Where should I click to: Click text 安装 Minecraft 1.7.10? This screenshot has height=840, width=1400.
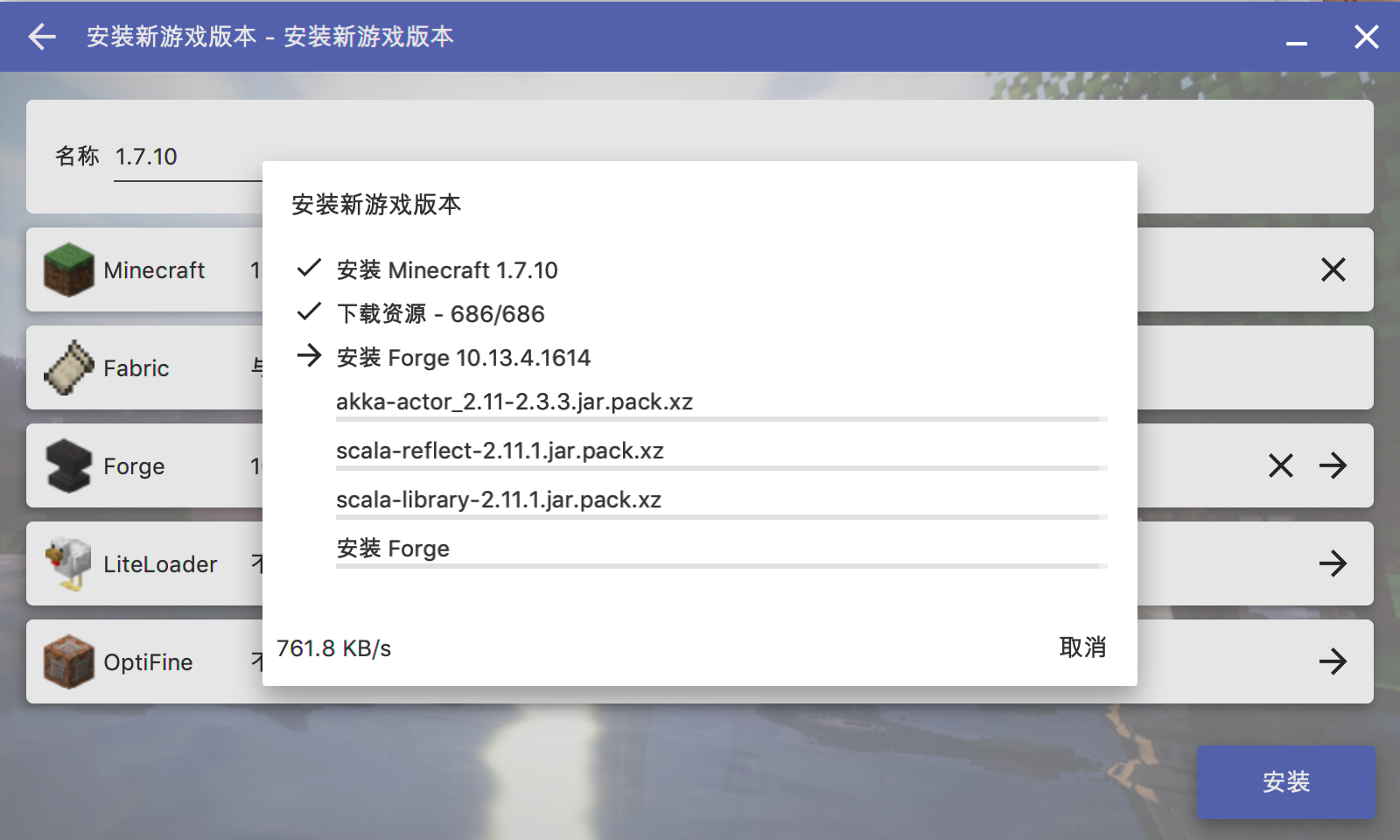(447, 270)
